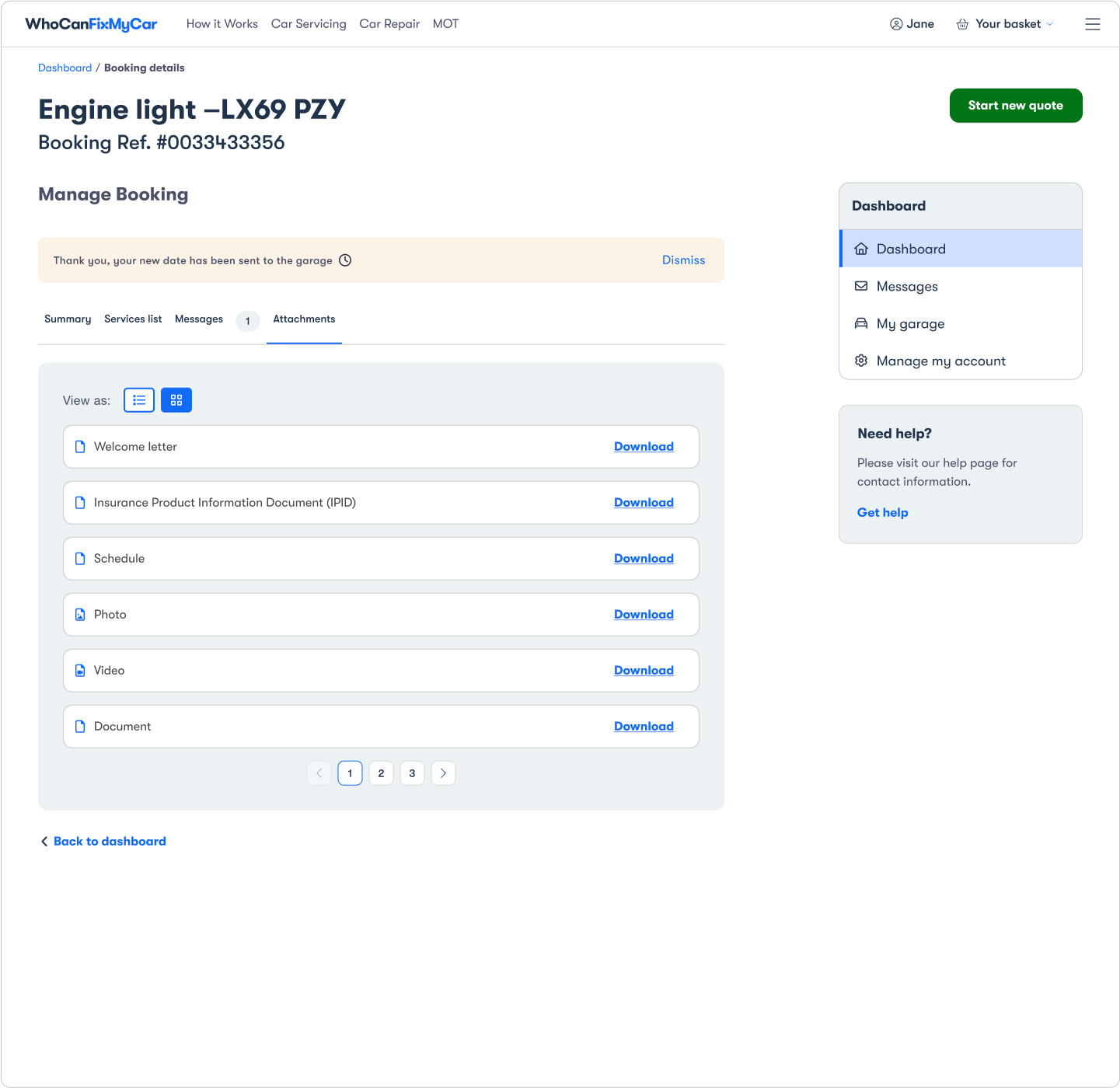
Task: Go to previous attachments page arrow
Action: click(319, 773)
